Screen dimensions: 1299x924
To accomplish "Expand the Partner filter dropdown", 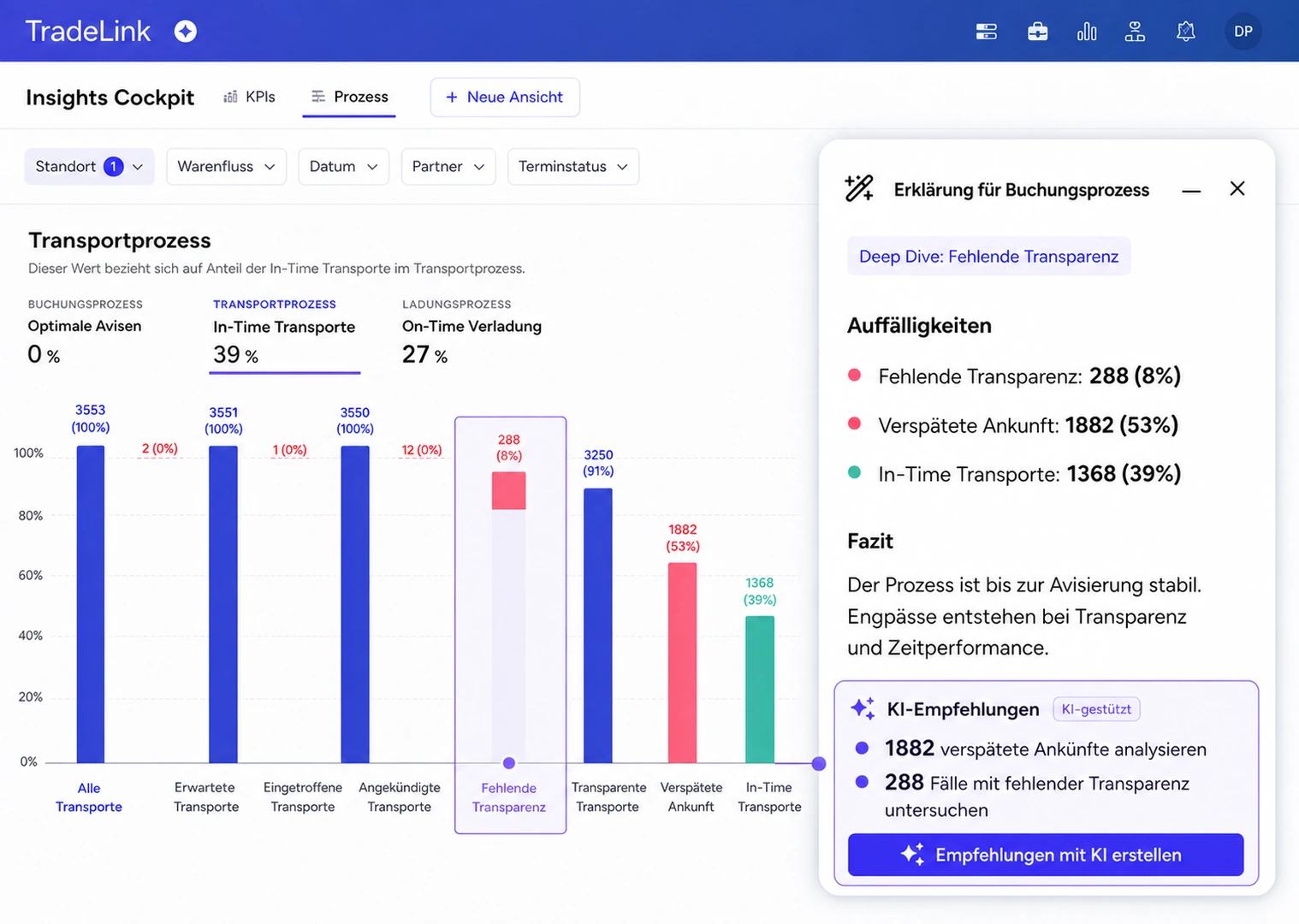I will pyautogui.click(x=448, y=167).
